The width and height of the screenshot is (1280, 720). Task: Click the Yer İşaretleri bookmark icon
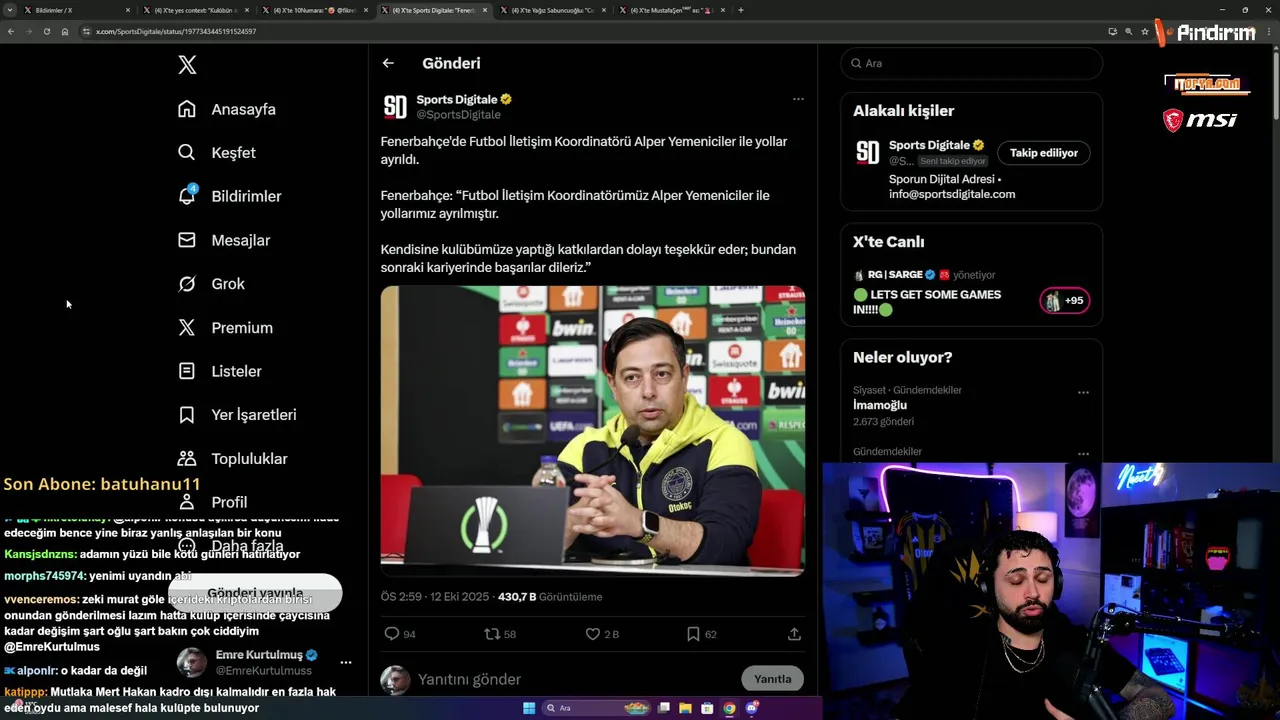click(187, 415)
